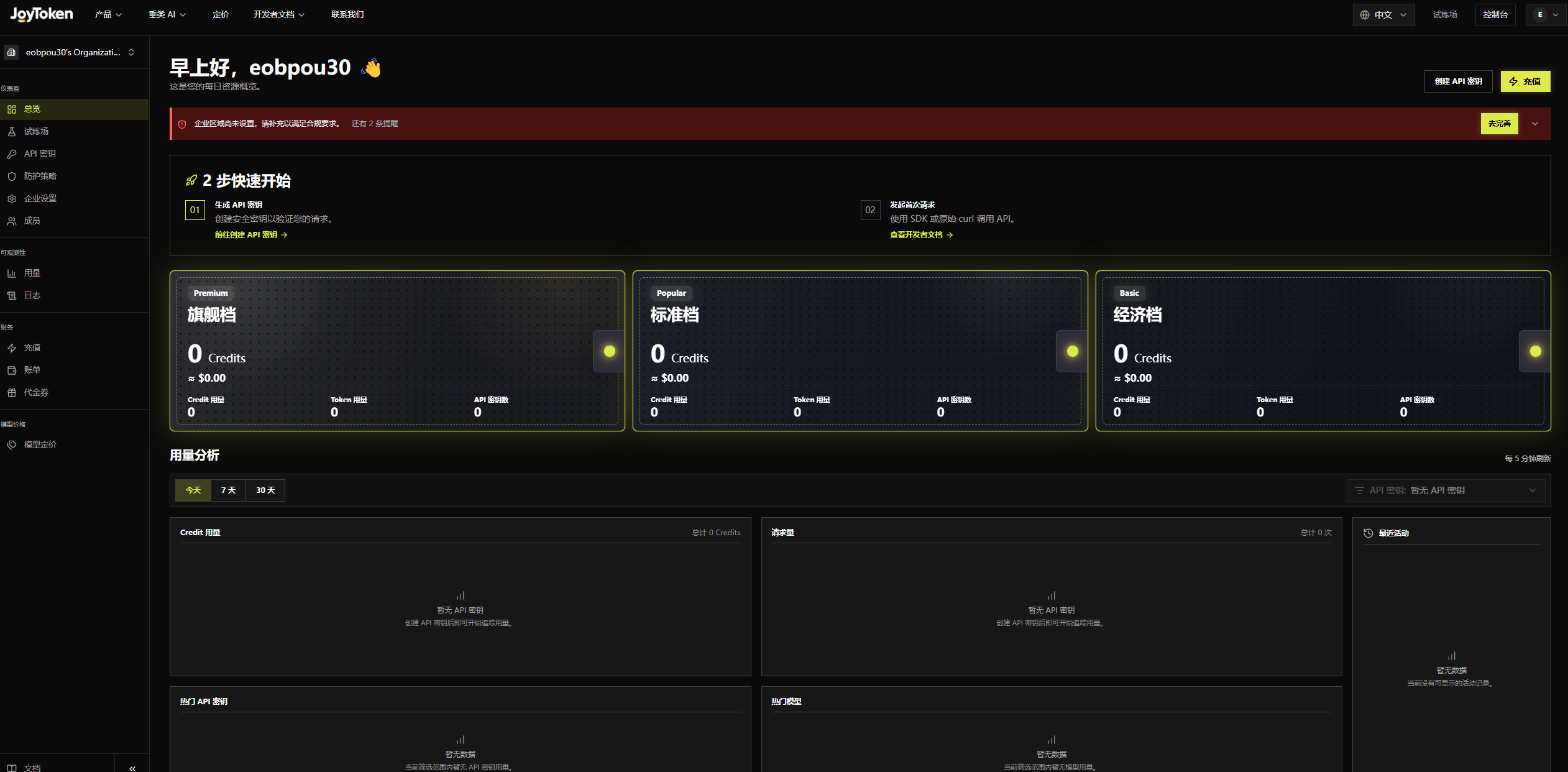Open 联系我们 in the top navigation

click(347, 14)
